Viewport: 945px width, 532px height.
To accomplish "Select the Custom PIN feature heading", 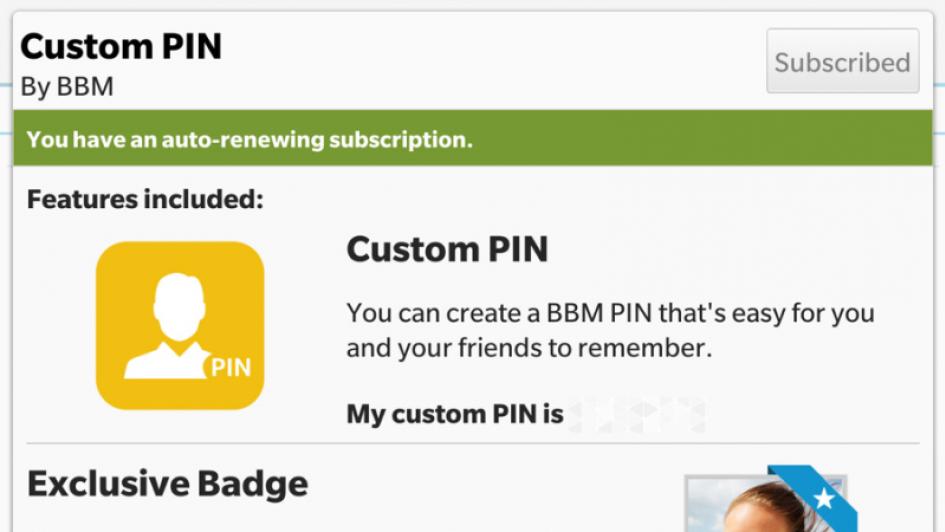I will 447,249.
